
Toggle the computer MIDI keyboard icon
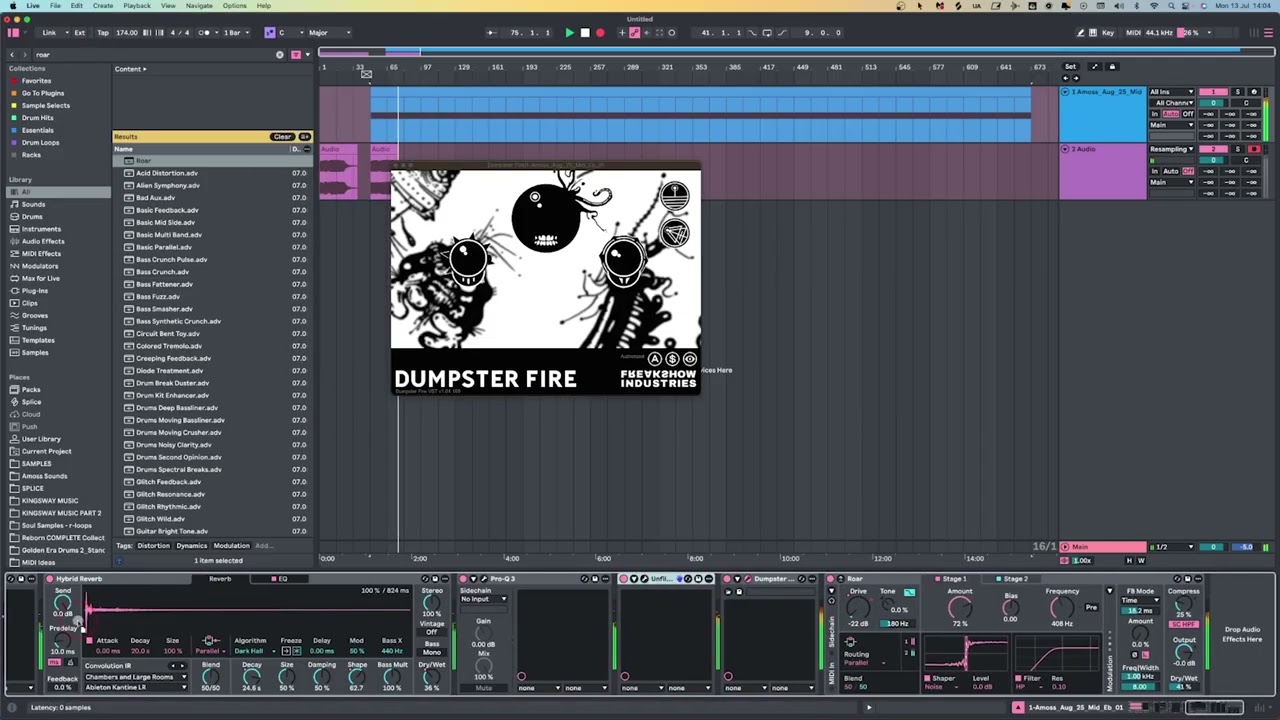point(1093,33)
